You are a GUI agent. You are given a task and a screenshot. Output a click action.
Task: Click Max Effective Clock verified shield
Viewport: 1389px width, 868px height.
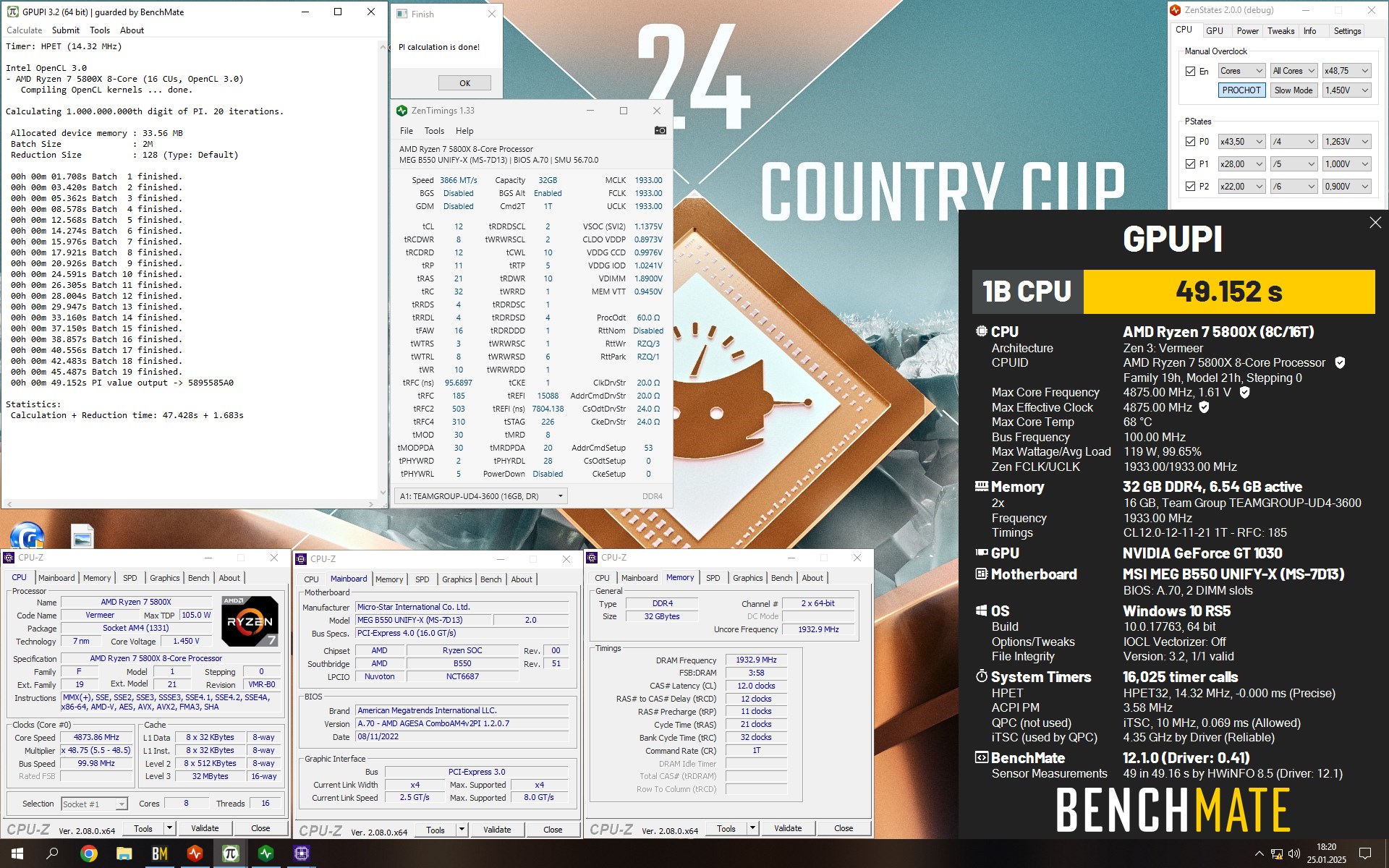1205,407
